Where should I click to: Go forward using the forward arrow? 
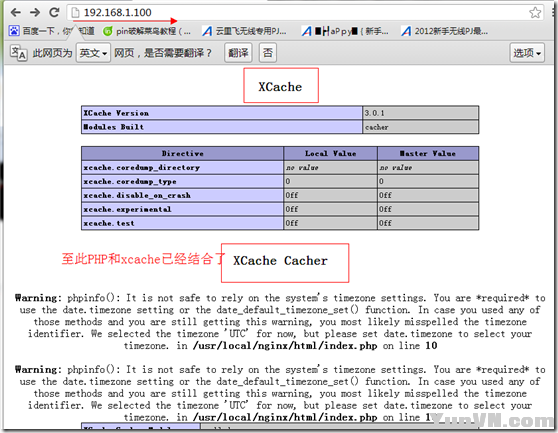point(35,13)
